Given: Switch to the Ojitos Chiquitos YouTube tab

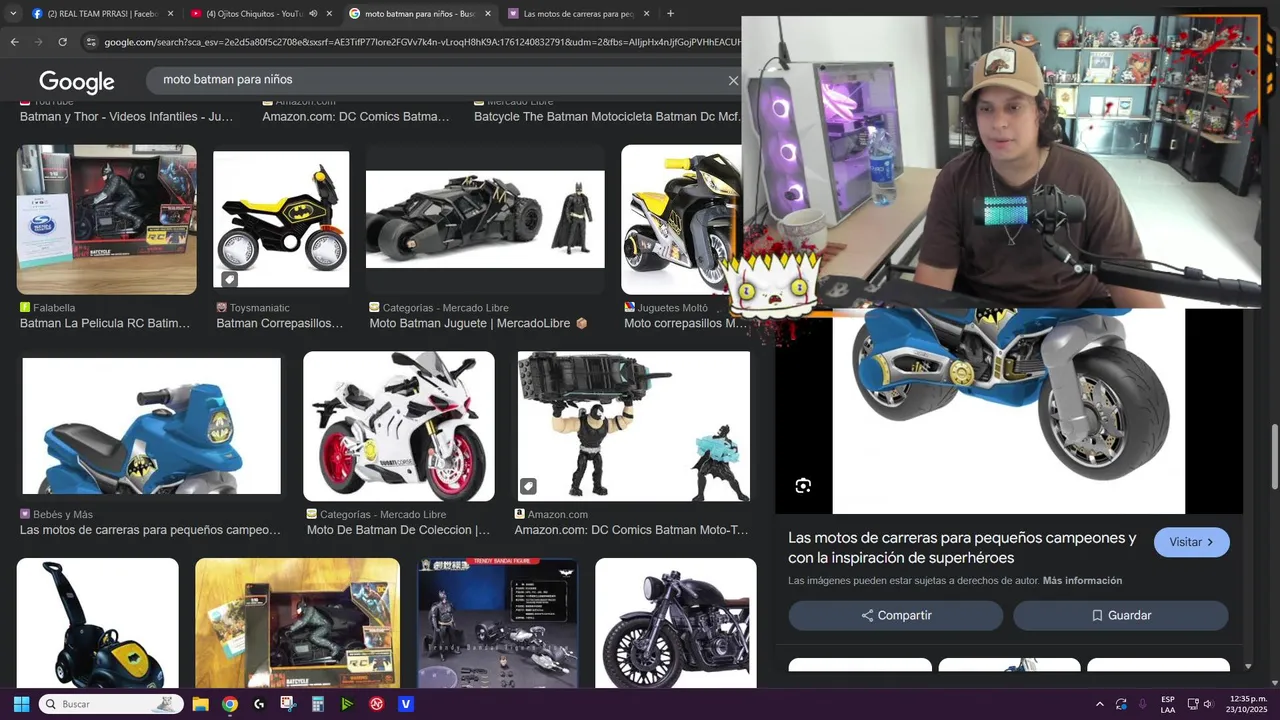Looking at the screenshot, I should coord(255,14).
